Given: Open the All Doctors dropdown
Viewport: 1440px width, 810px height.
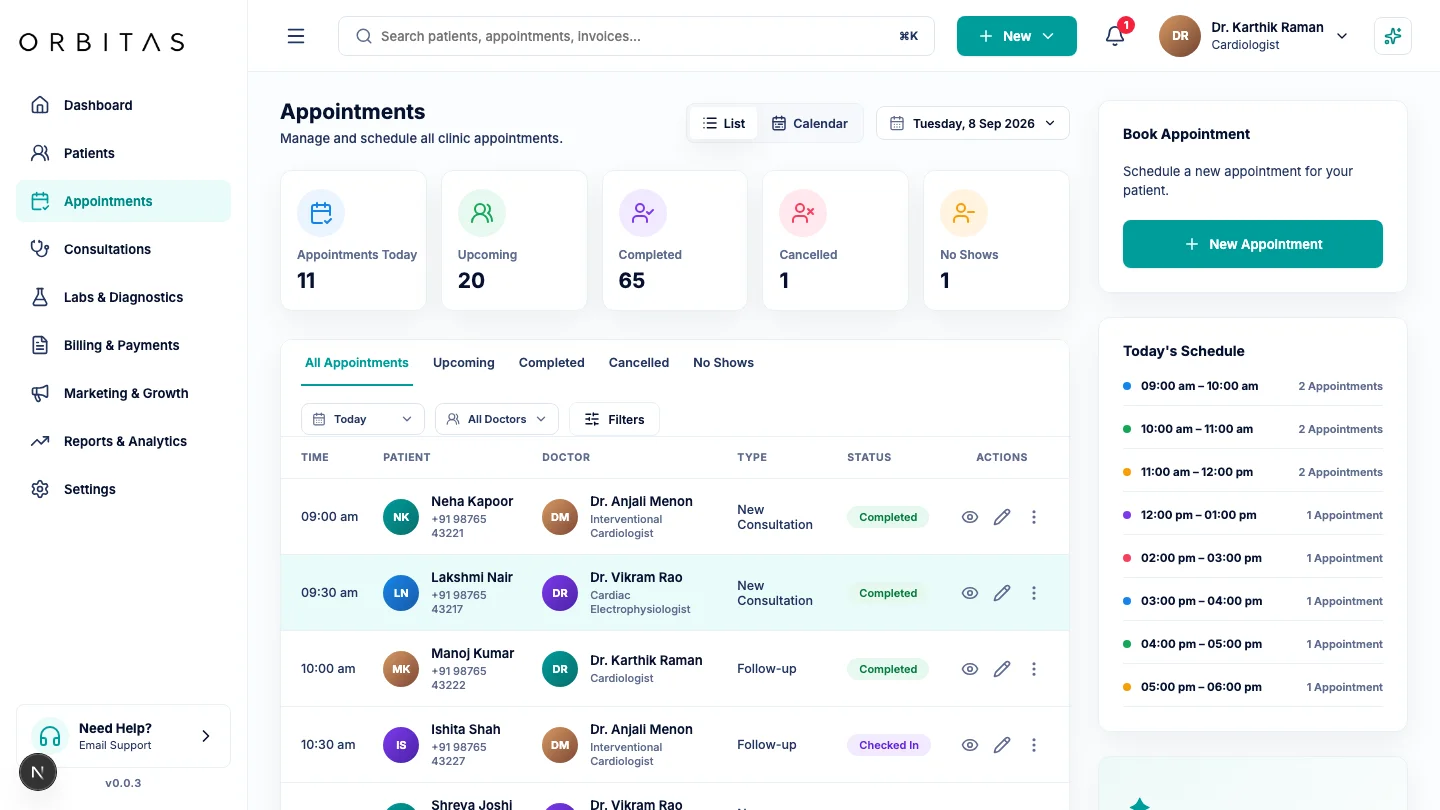Looking at the screenshot, I should [x=497, y=419].
